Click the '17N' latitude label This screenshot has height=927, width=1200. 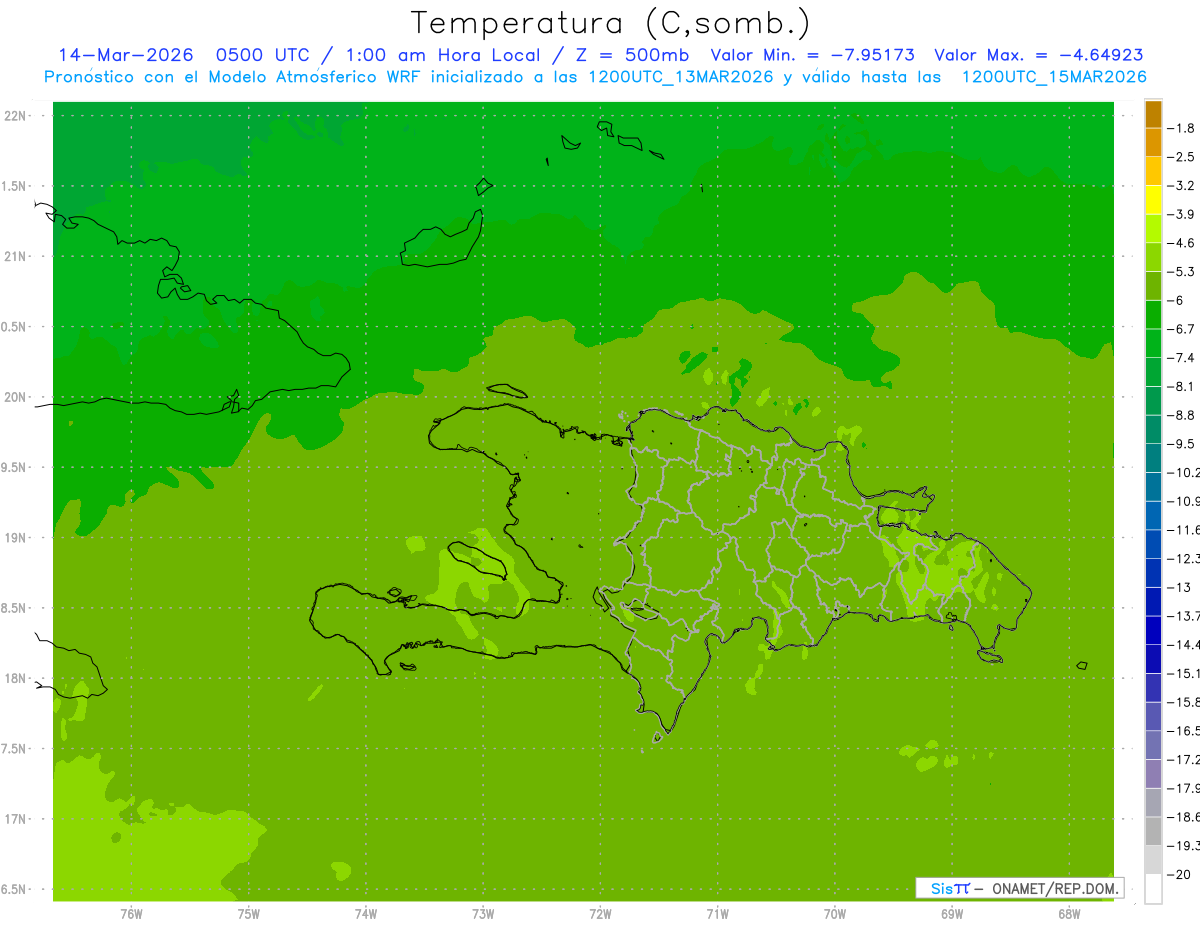(x=14, y=819)
